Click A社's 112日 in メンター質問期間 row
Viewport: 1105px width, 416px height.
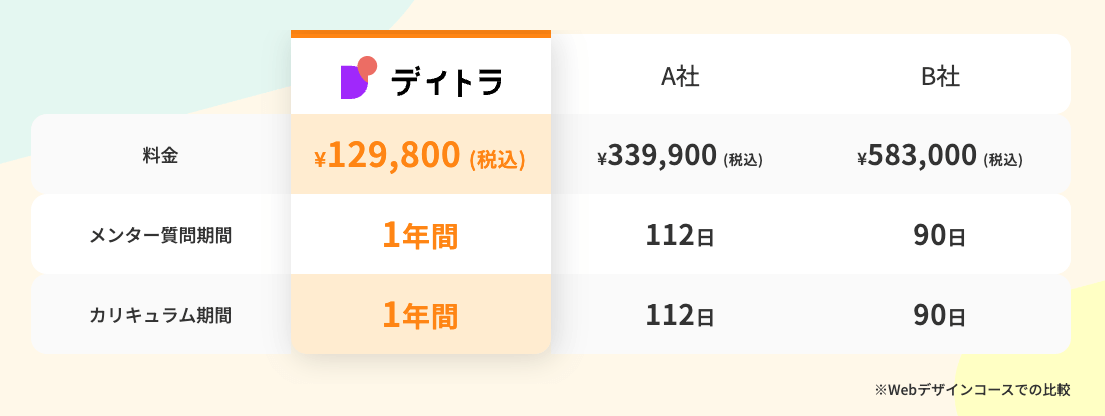coord(680,236)
